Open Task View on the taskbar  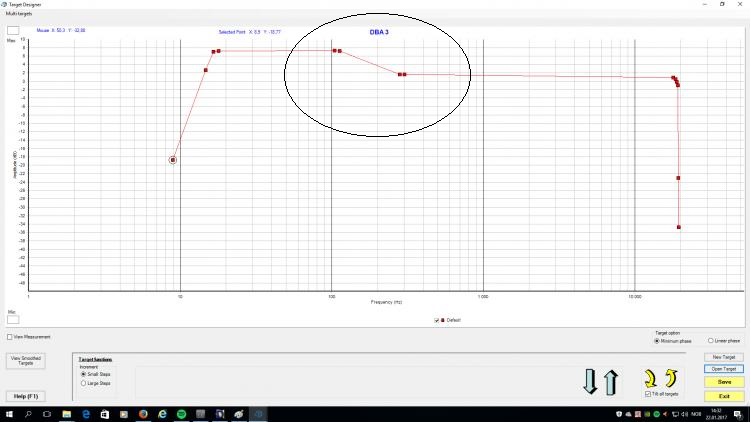click(x=47, y=414)
